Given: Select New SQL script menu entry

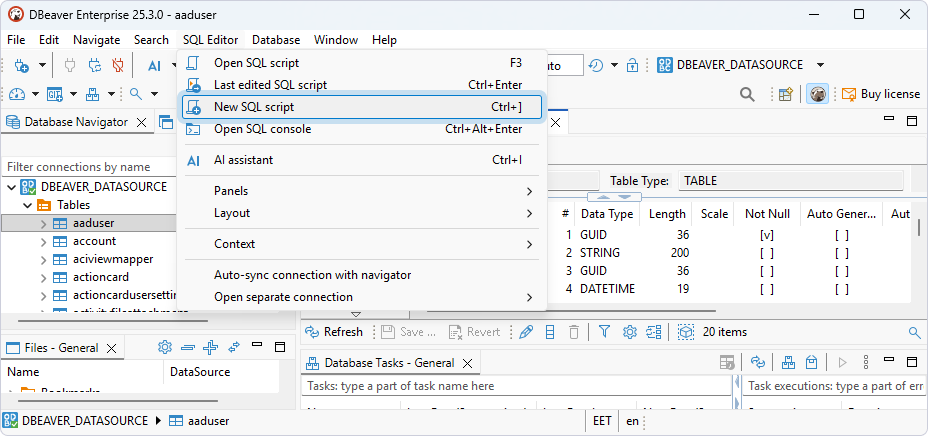Looking at the screenshot, I should pyautogui.click(x=362, y=107).
